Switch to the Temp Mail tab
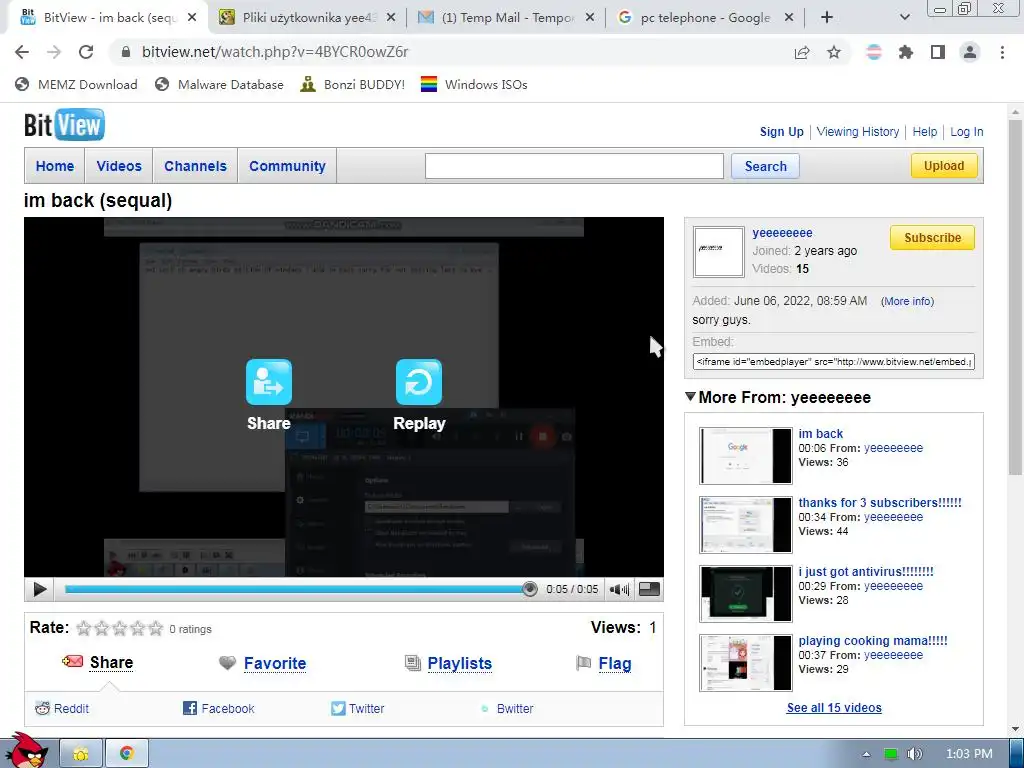 pos(505,18)
